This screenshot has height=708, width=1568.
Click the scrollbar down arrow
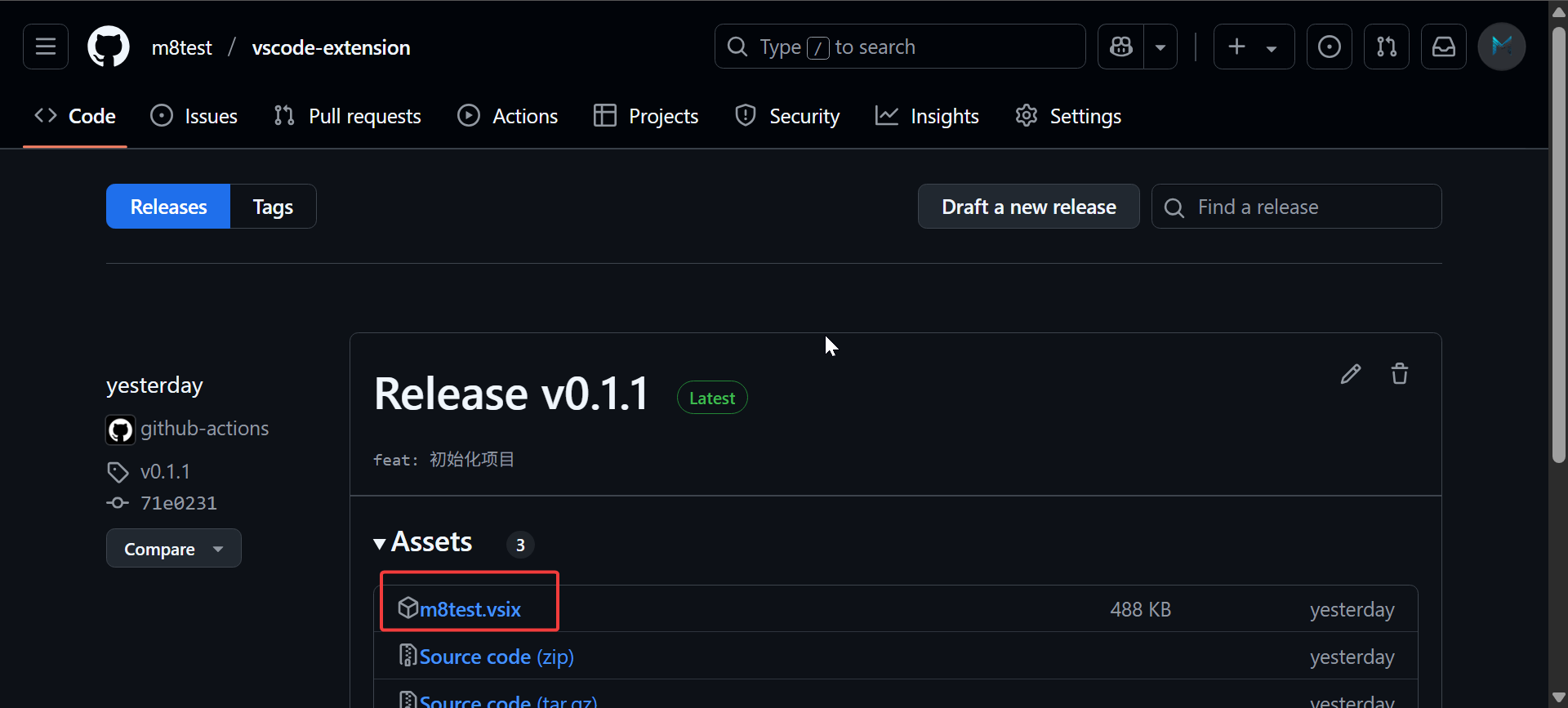tap(1558, 697)
